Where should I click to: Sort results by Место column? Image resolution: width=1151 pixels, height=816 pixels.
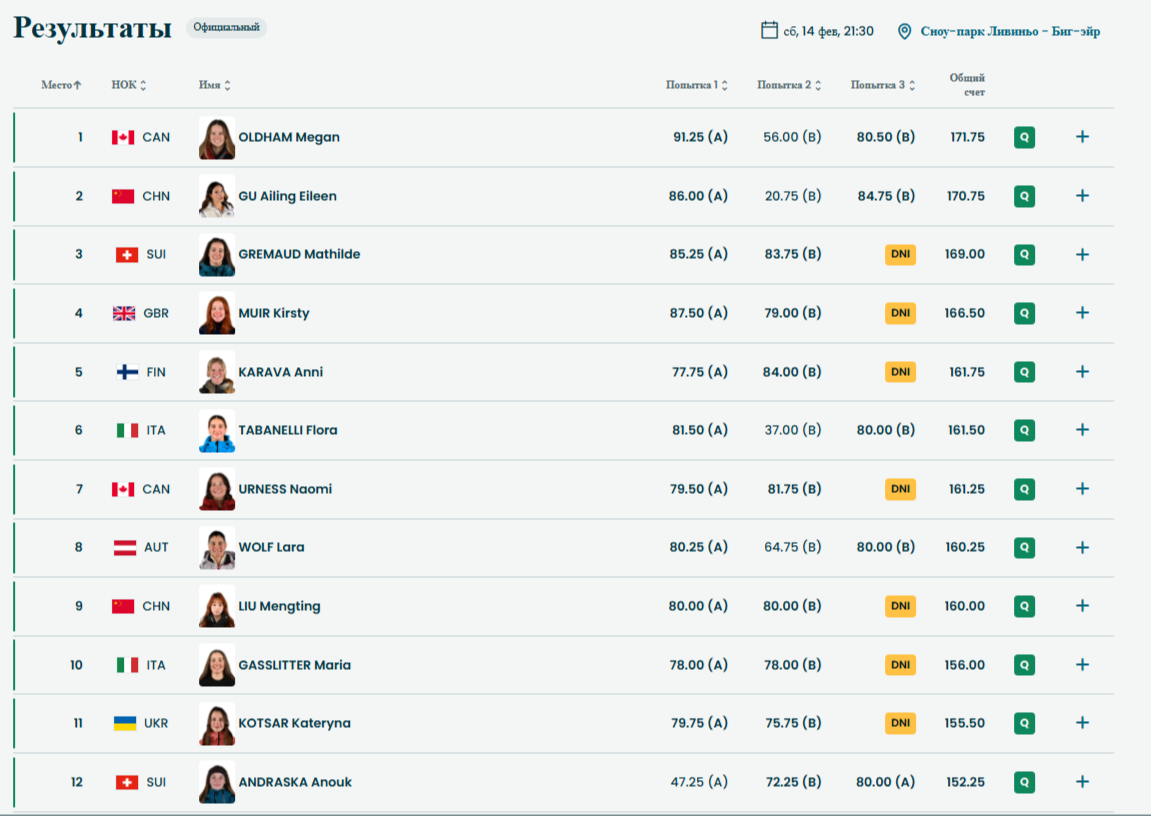(61, 85)
